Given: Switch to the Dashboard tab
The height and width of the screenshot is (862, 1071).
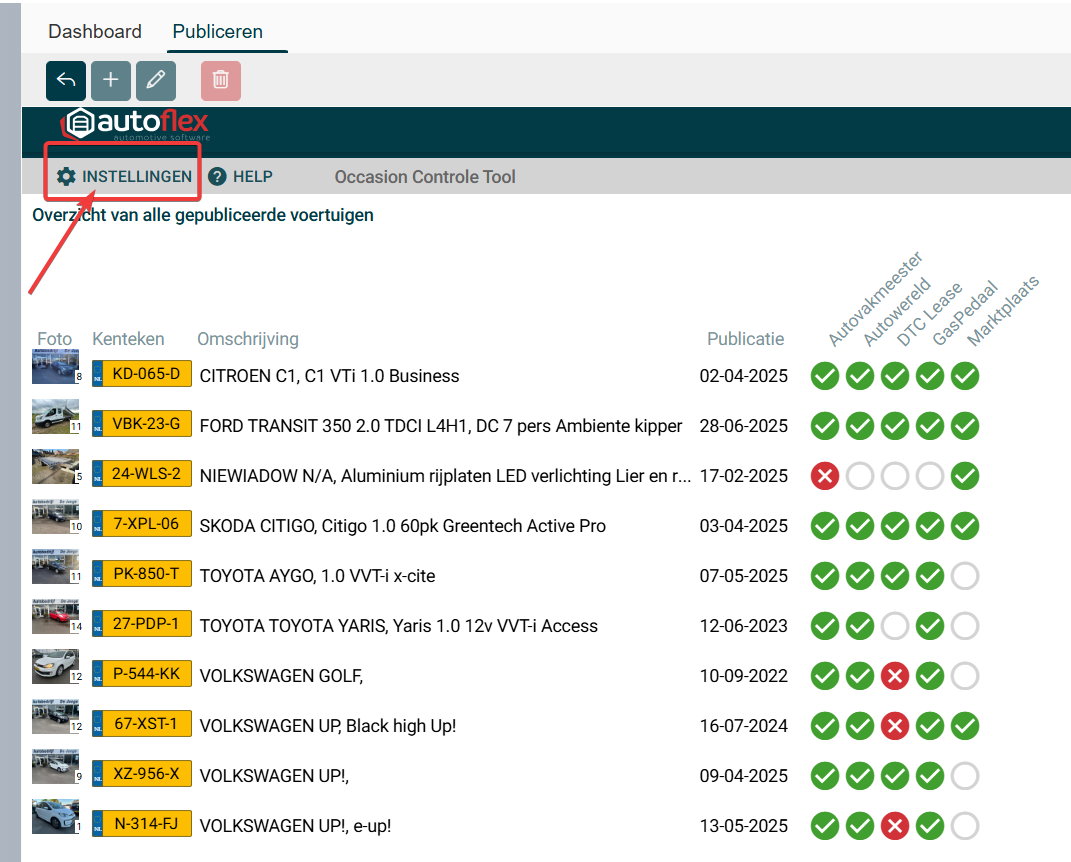Looking at the screenshot, I should pyautogui.click(x=95, y=32).
